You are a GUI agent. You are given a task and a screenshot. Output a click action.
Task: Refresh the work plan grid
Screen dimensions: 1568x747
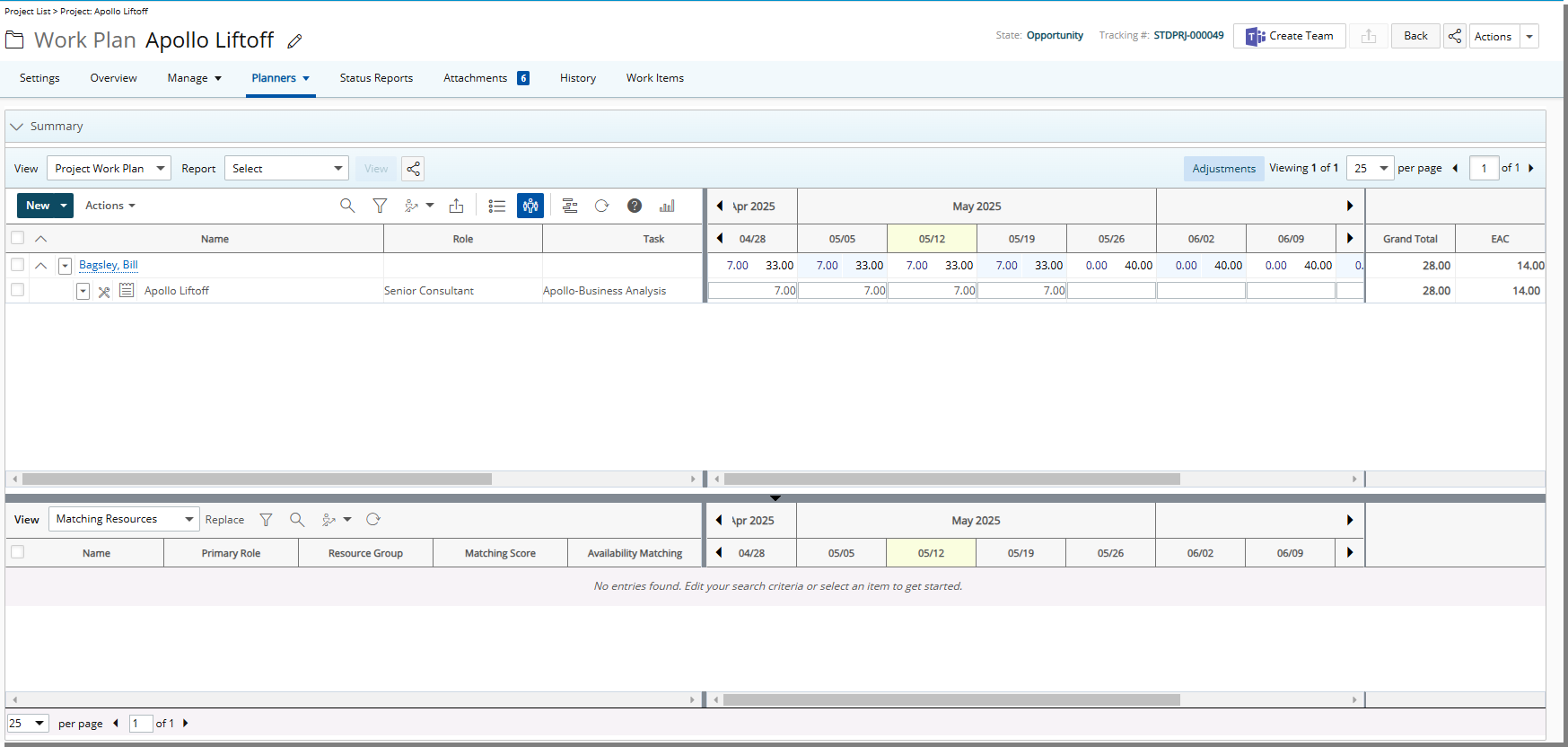tap(602, 206)
